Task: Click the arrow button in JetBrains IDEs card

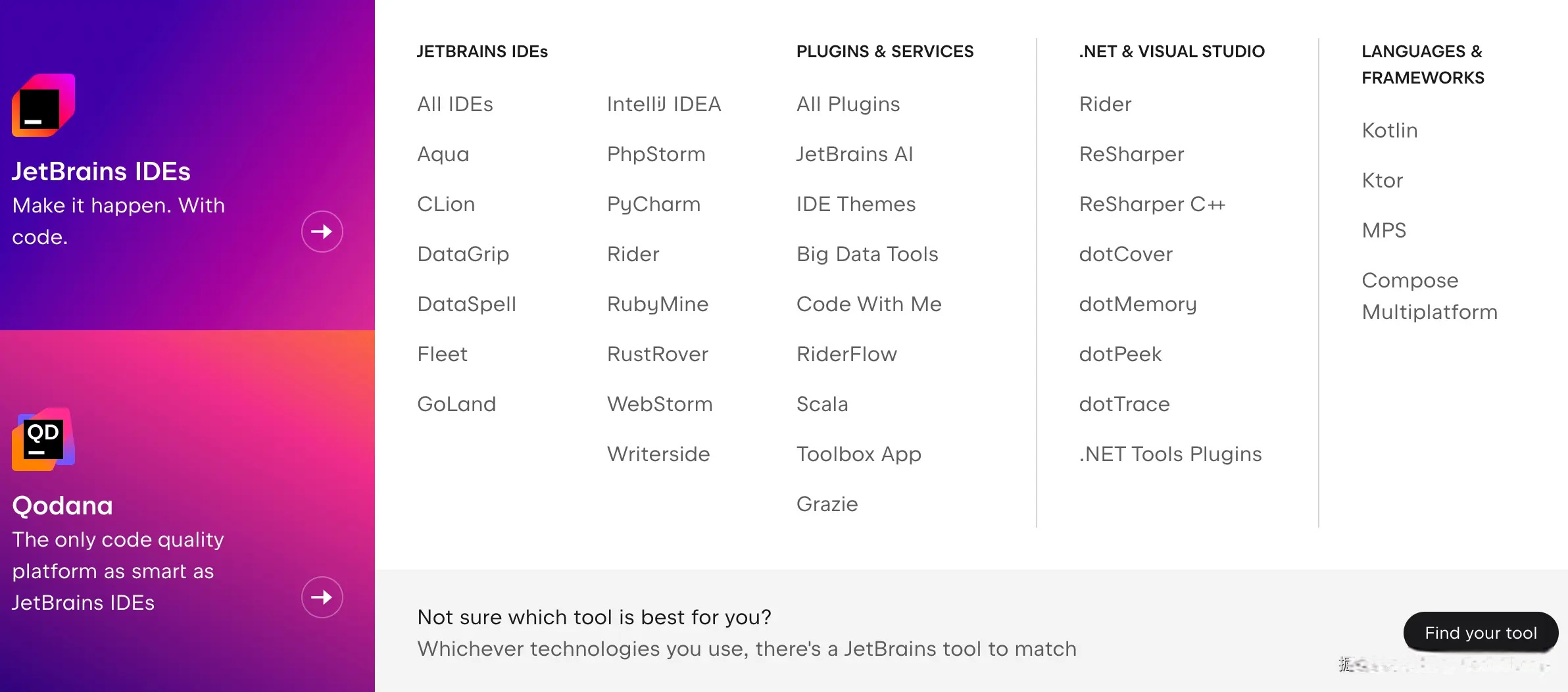Action: (x=322, y=232)
